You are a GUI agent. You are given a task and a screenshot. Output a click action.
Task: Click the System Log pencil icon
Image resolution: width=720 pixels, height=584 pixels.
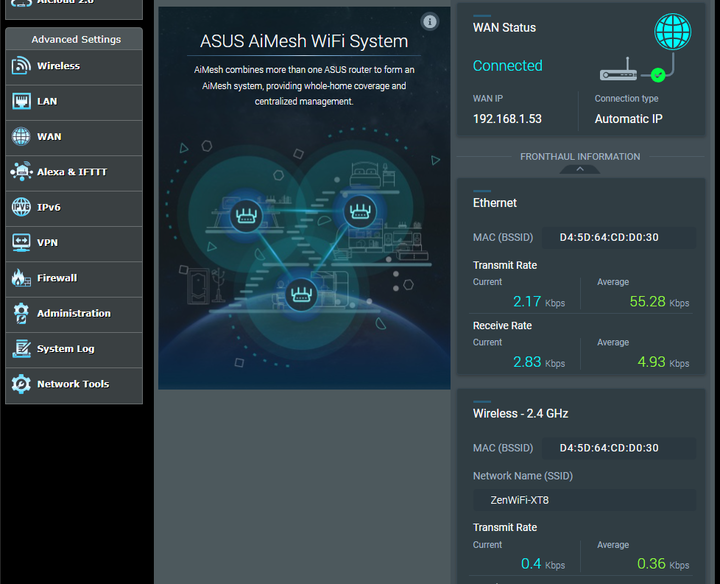pos(21,348)
